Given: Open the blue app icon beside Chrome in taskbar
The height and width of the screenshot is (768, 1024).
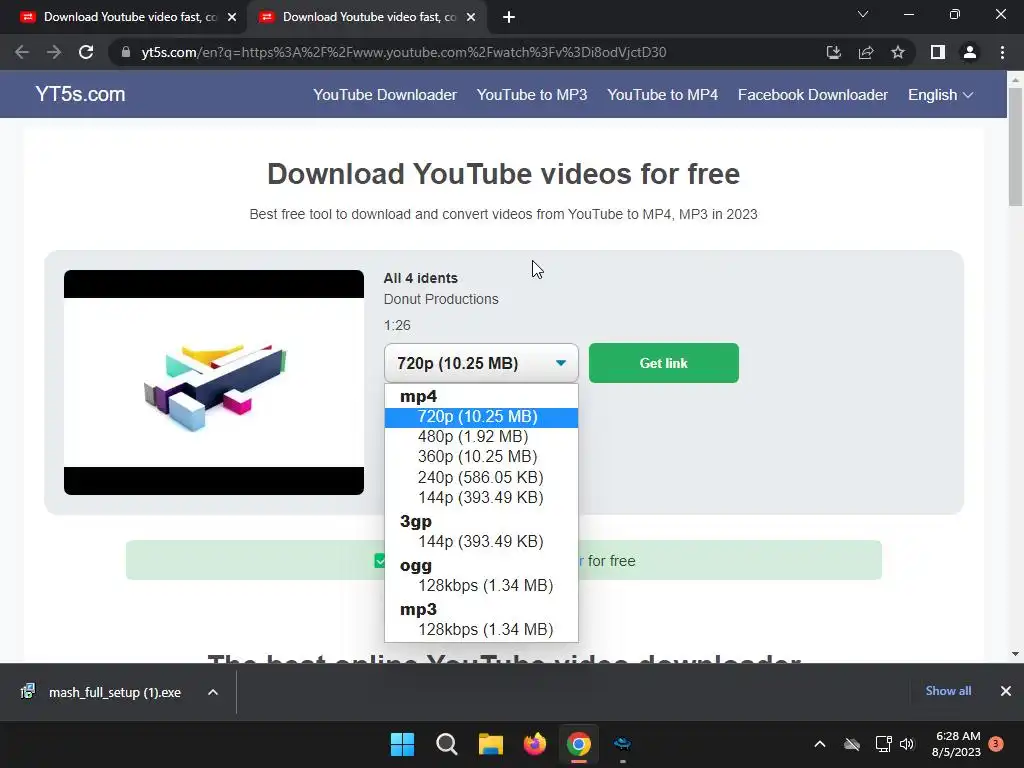Looking at the screenshot, I should [x=622, y=744].
